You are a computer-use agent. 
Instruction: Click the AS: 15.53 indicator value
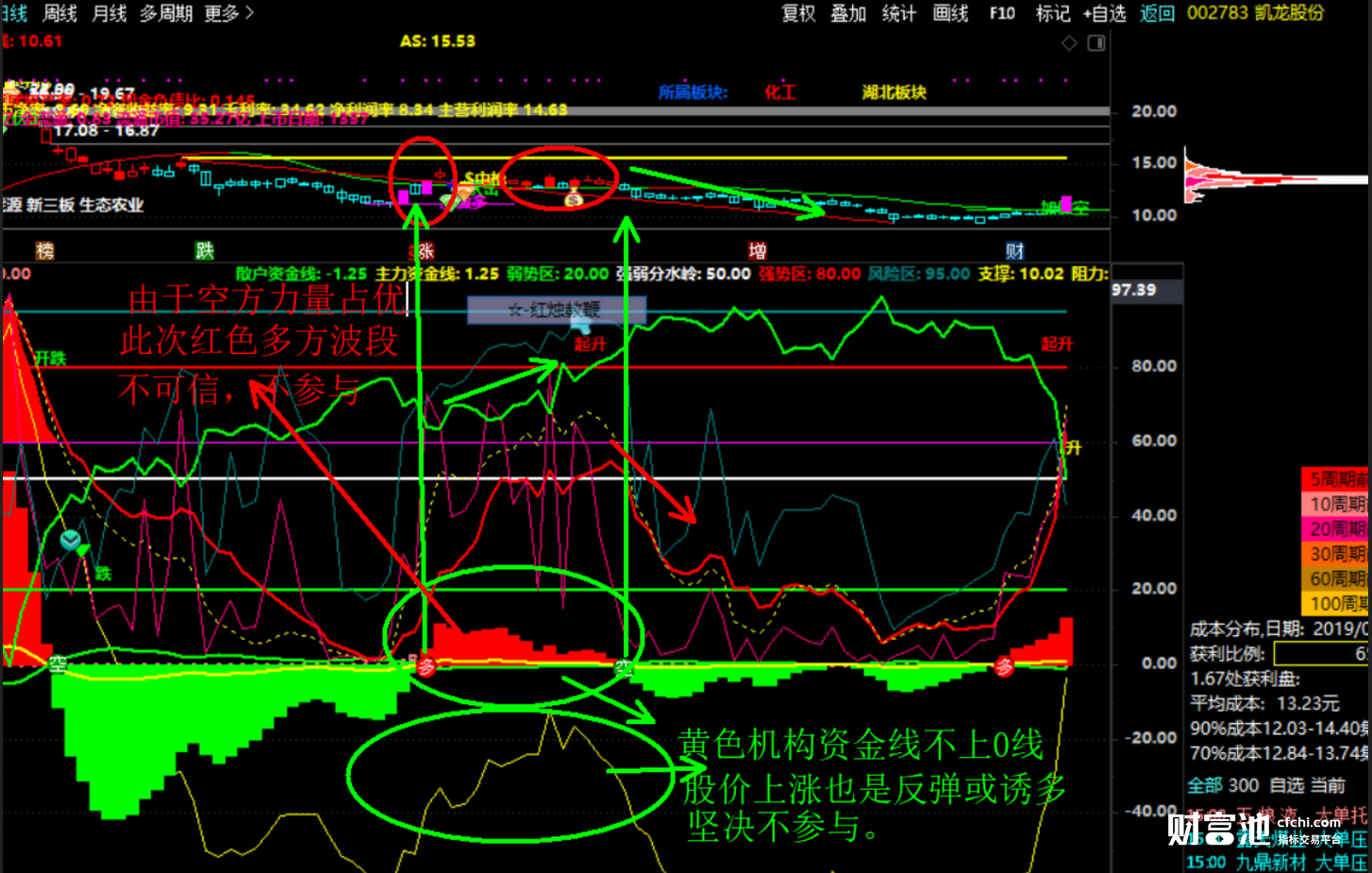pos(438,42)
